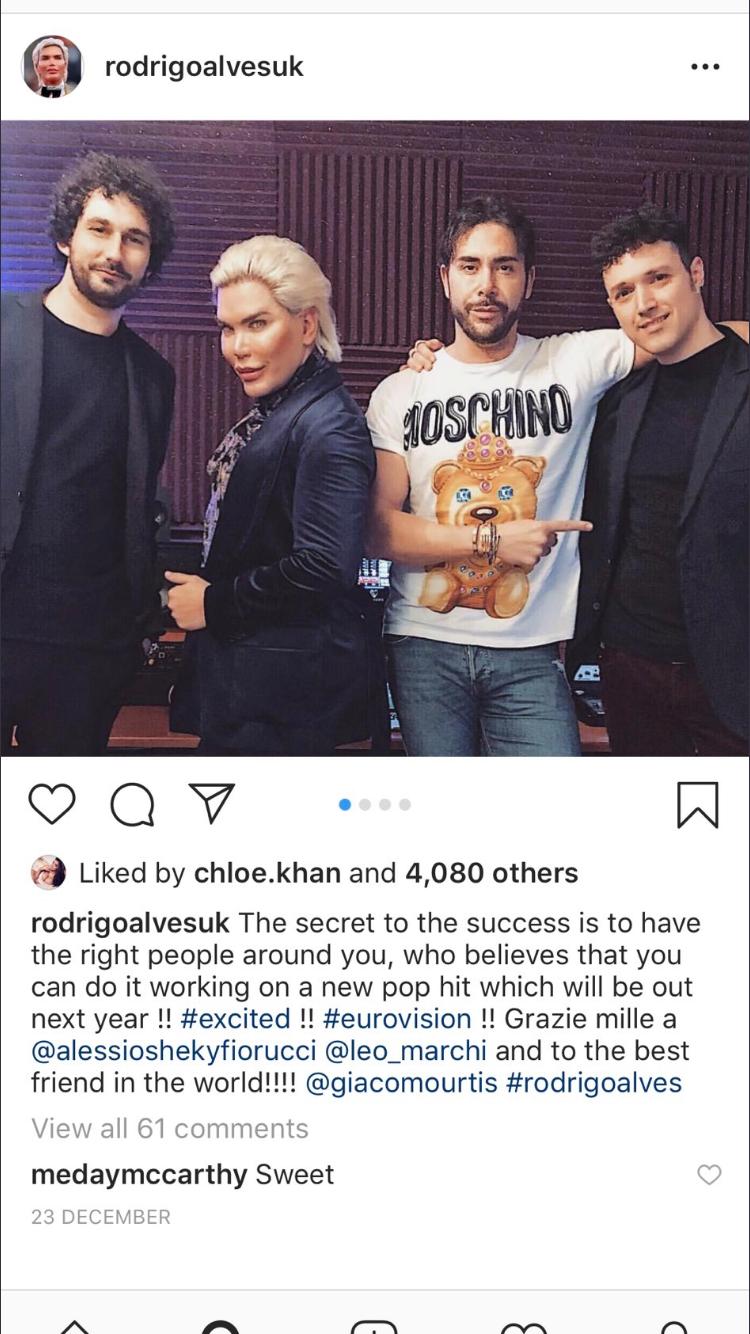
Task: Open the @giacomourtis mention
Action: pos(401,1083)
